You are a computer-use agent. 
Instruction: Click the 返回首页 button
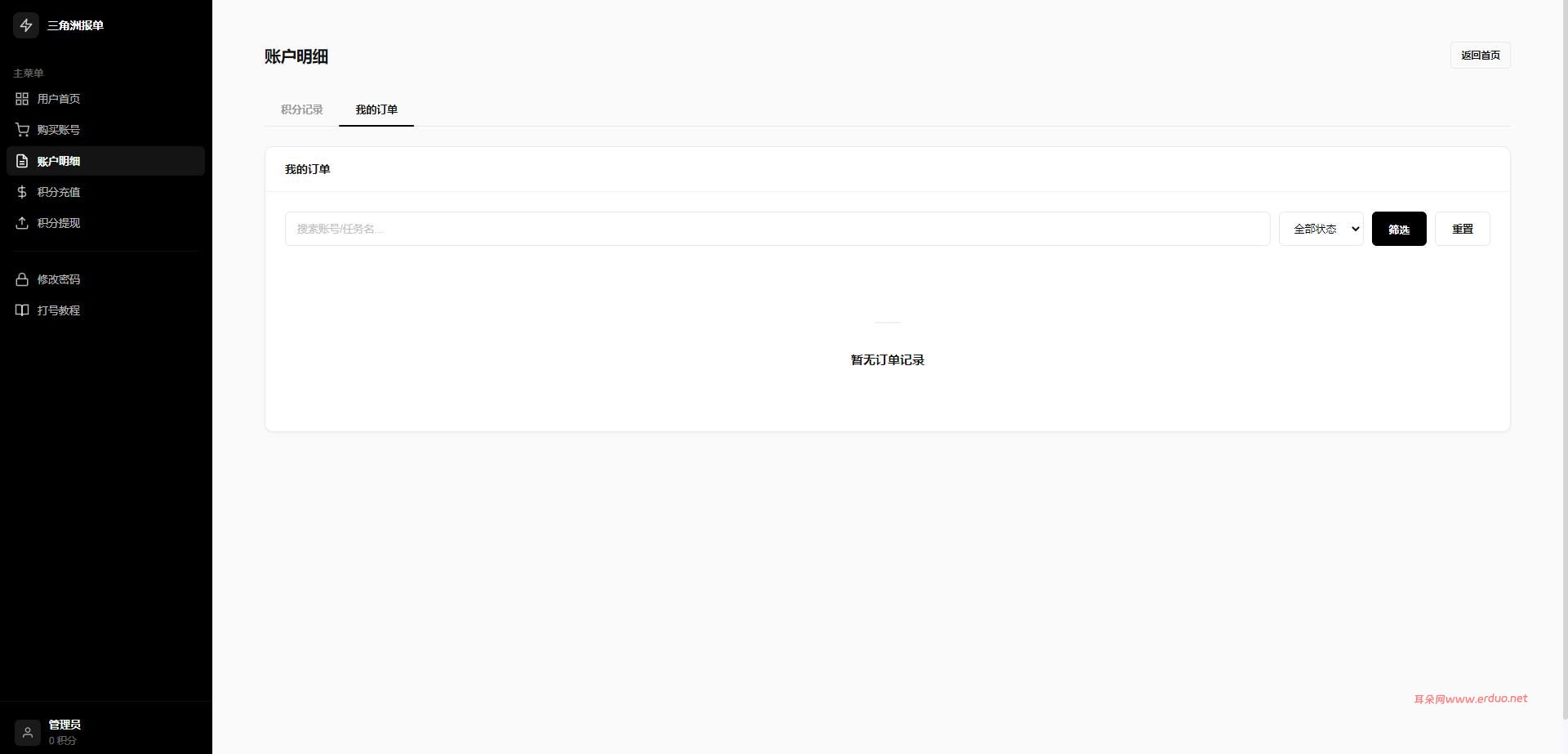point(1481,56)
